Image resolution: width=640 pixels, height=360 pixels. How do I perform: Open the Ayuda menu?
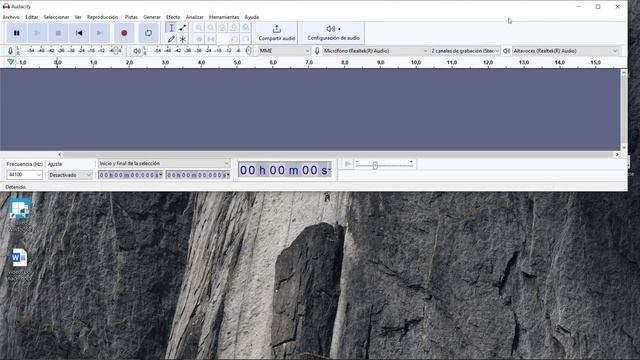[252, 17]
